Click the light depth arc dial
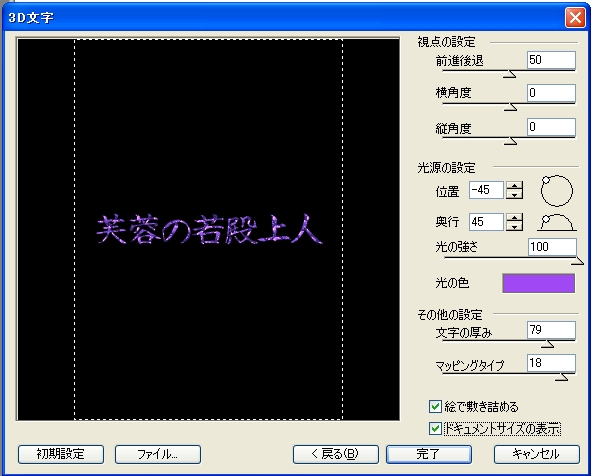 (557, 223)
